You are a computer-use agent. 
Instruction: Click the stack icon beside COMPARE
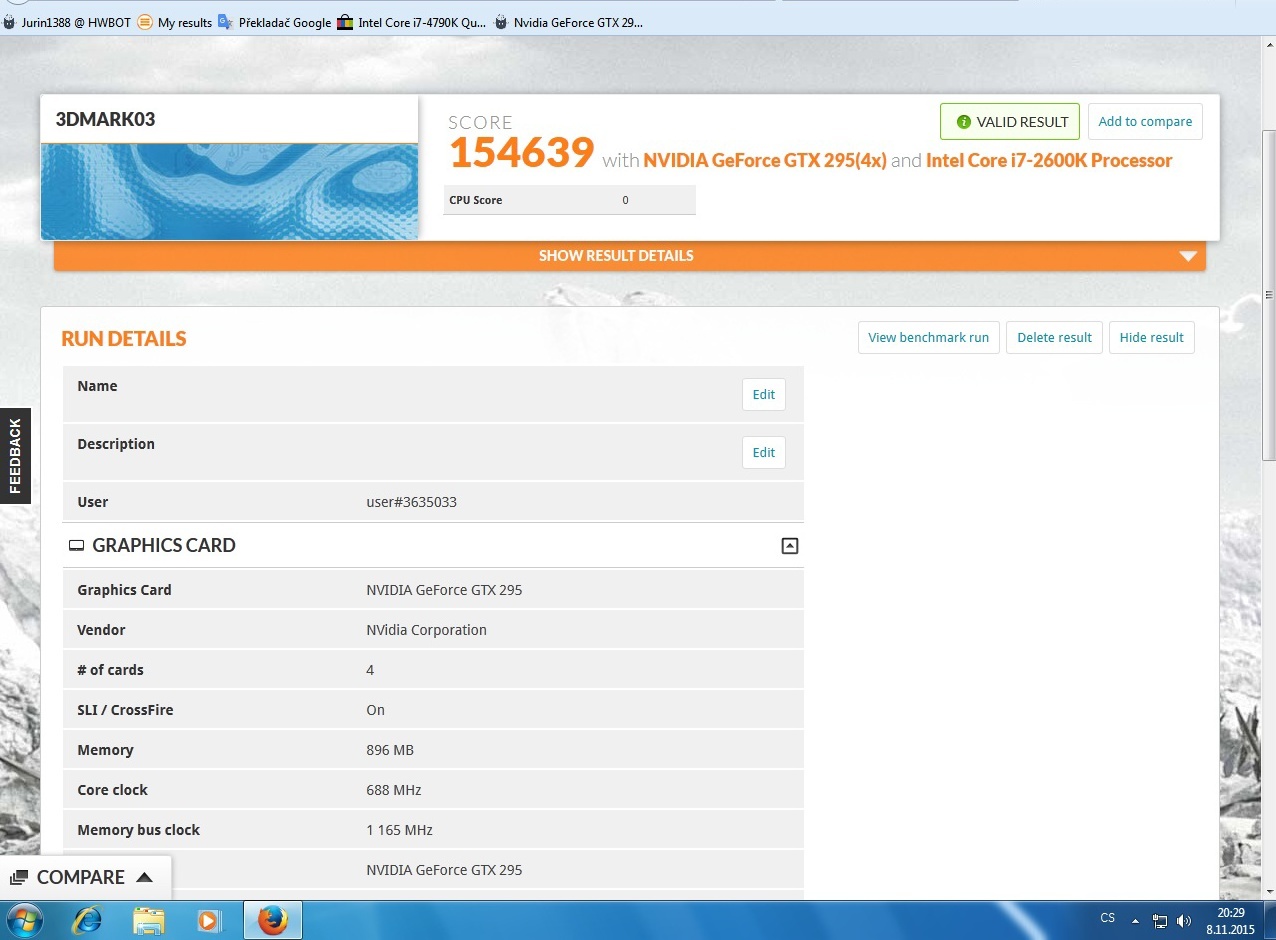18,878
